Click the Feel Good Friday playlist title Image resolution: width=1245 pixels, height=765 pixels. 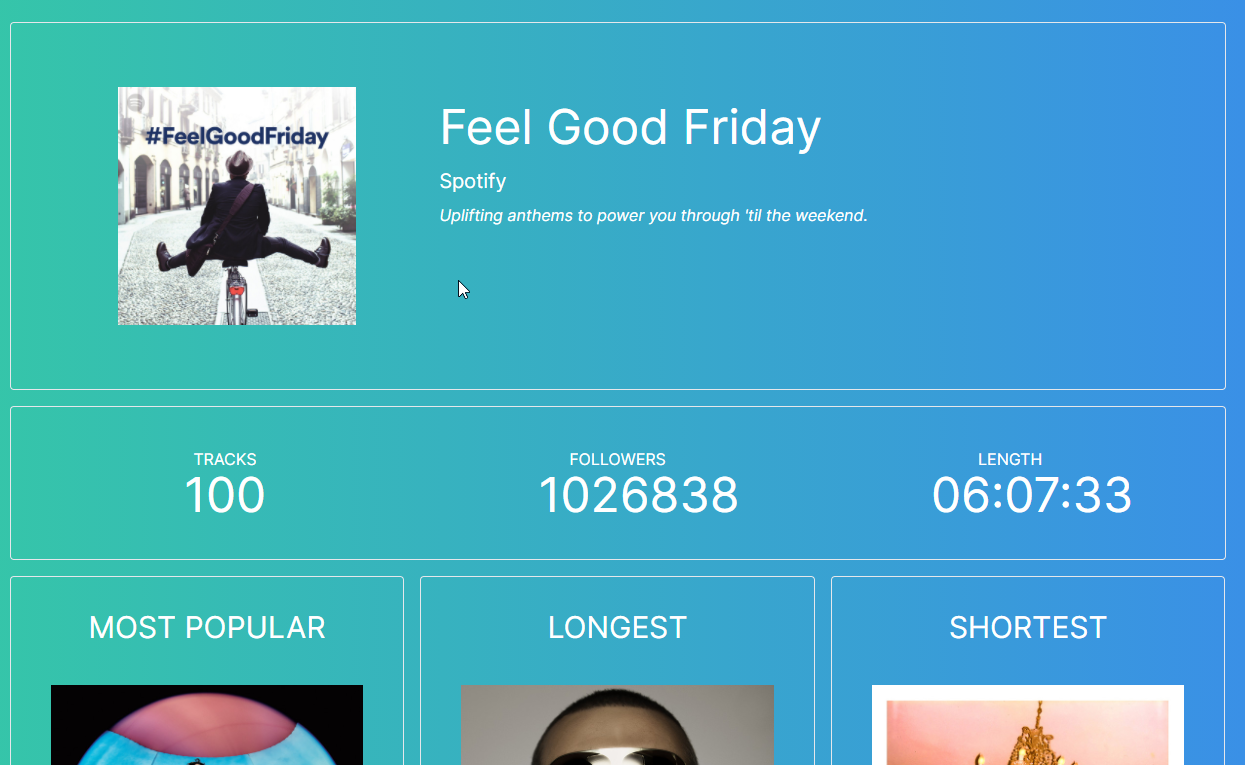[x=630, y=127]
